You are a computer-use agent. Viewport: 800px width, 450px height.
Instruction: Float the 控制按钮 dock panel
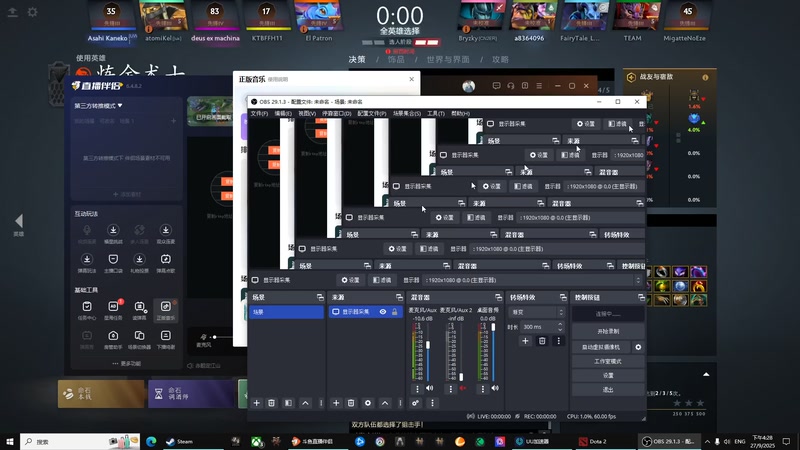tap(641, 297)
